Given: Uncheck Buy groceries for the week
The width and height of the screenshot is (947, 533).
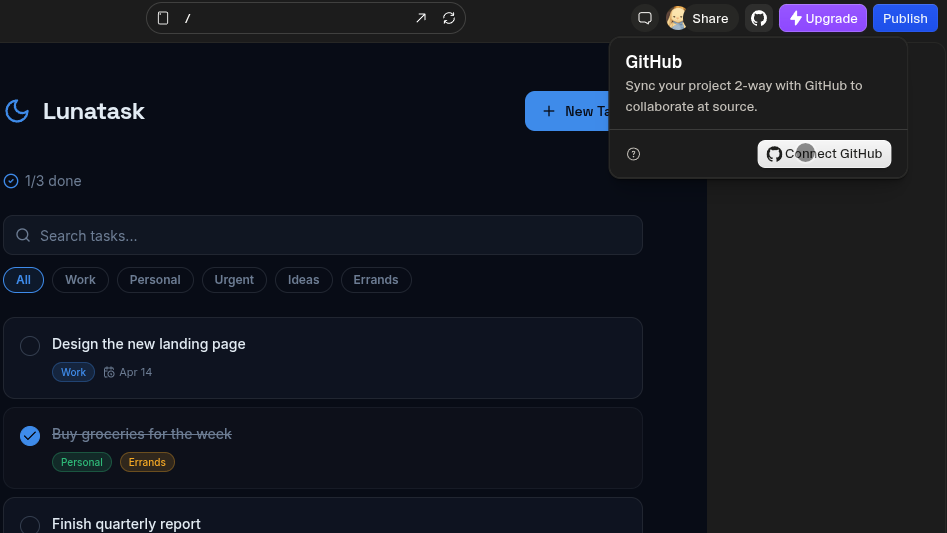Looking at the screenshot, I should click(x=30, y=436).
